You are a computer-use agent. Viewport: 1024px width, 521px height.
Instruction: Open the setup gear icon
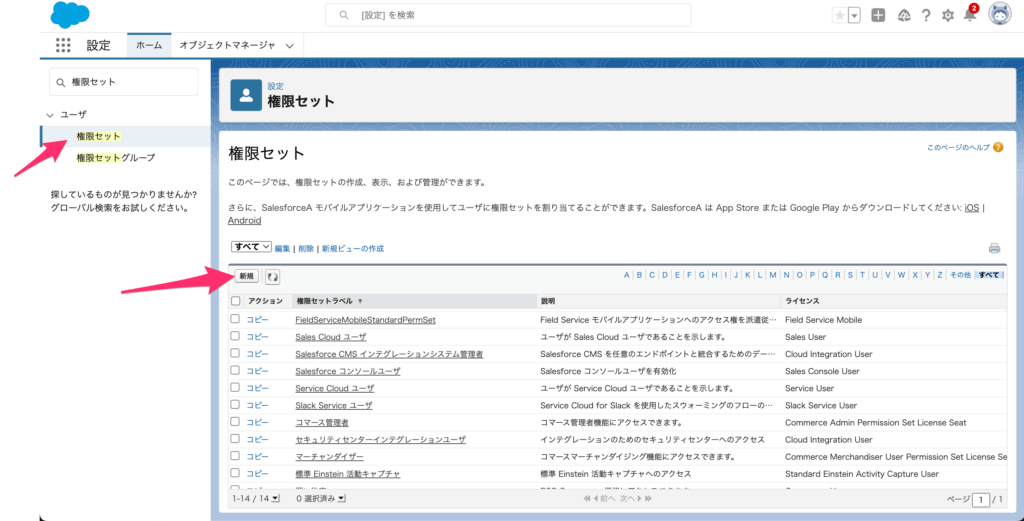948,16
